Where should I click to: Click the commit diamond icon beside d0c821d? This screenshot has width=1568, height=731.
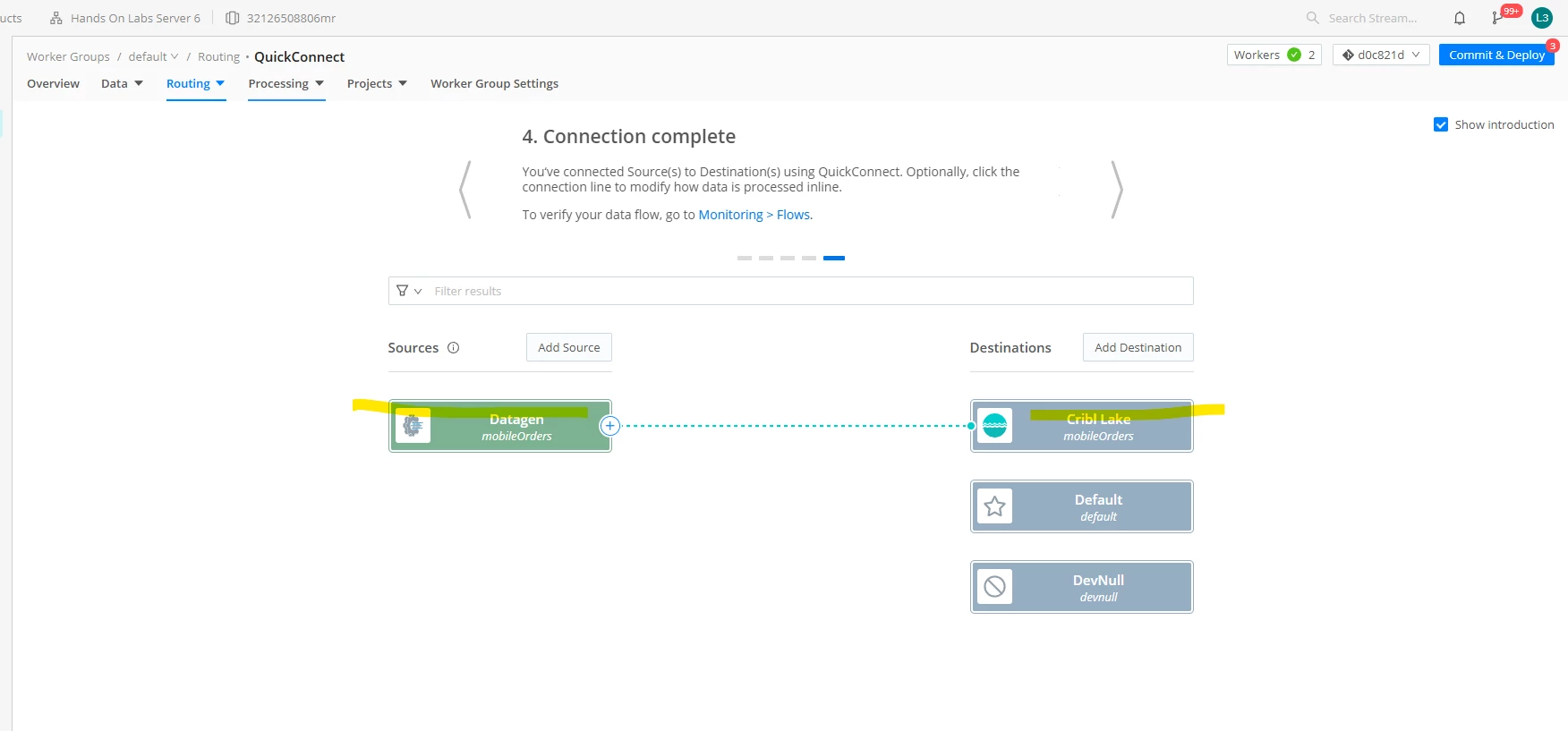pyautogui.click(x=1348, y=55)
